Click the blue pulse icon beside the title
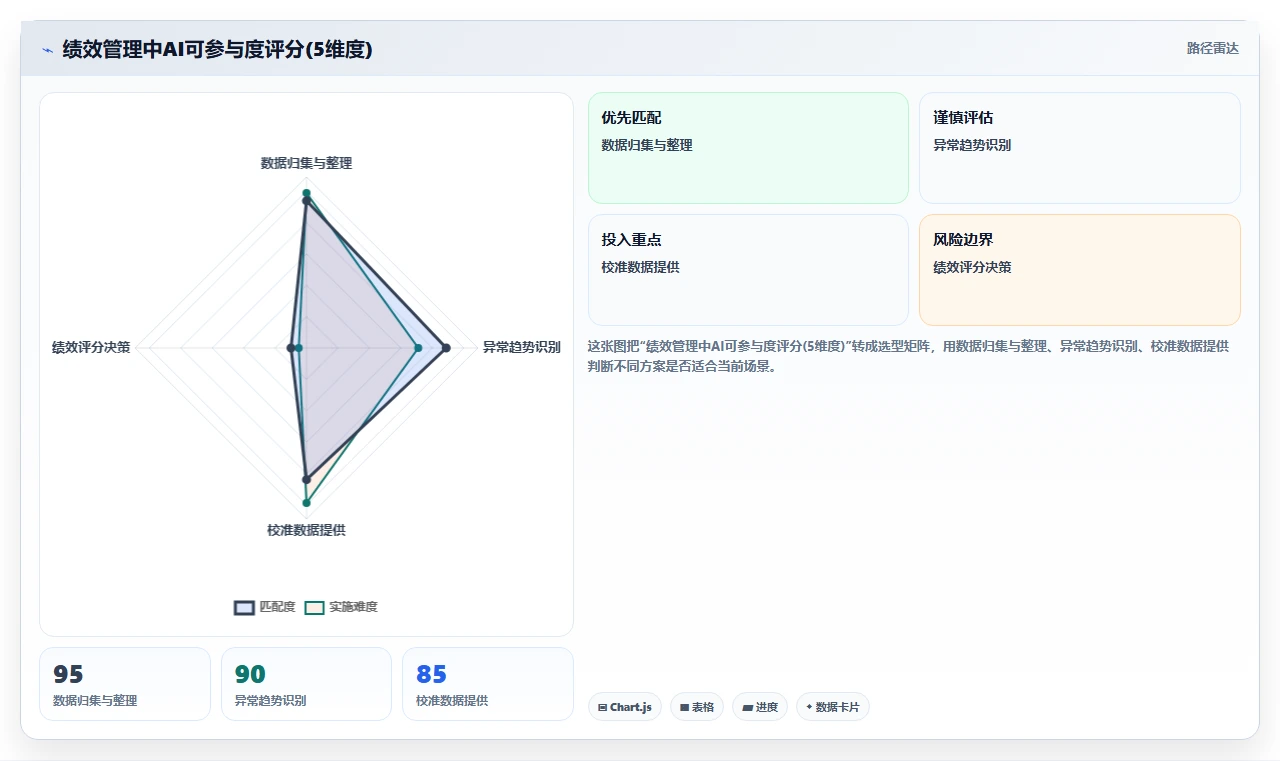The width and height of the screenshot is (1280, 761). coord(47,50)
